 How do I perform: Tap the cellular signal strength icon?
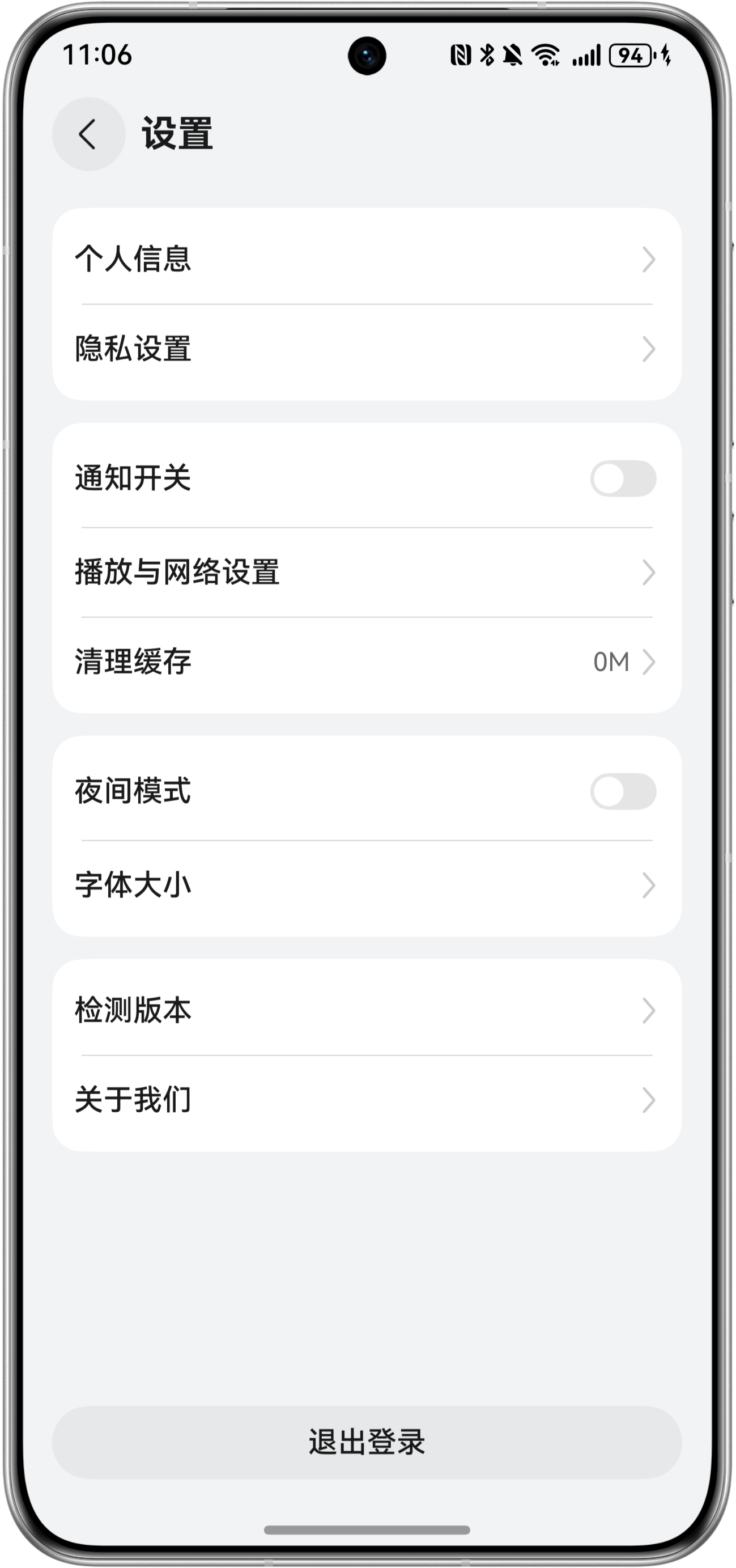(x=586, y=56)
